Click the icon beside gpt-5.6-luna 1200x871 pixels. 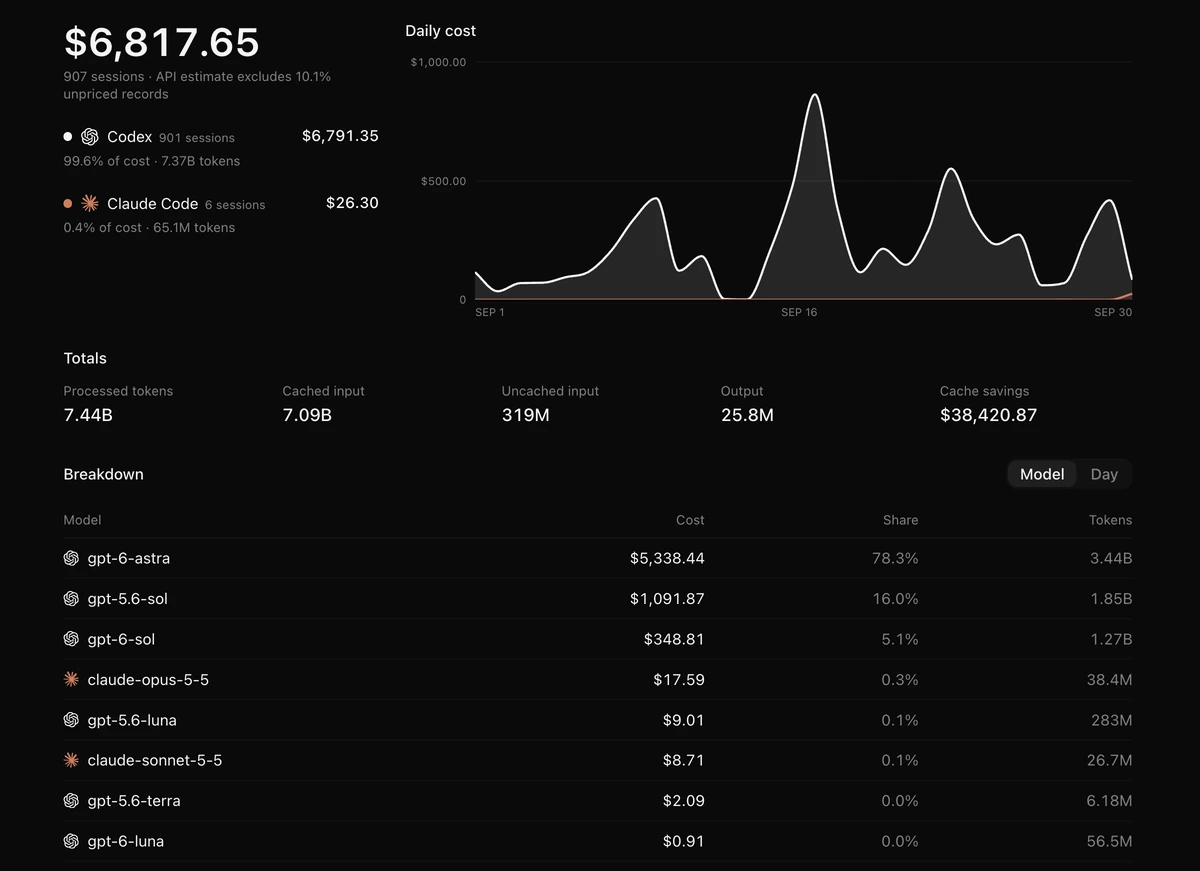(71, 720)
